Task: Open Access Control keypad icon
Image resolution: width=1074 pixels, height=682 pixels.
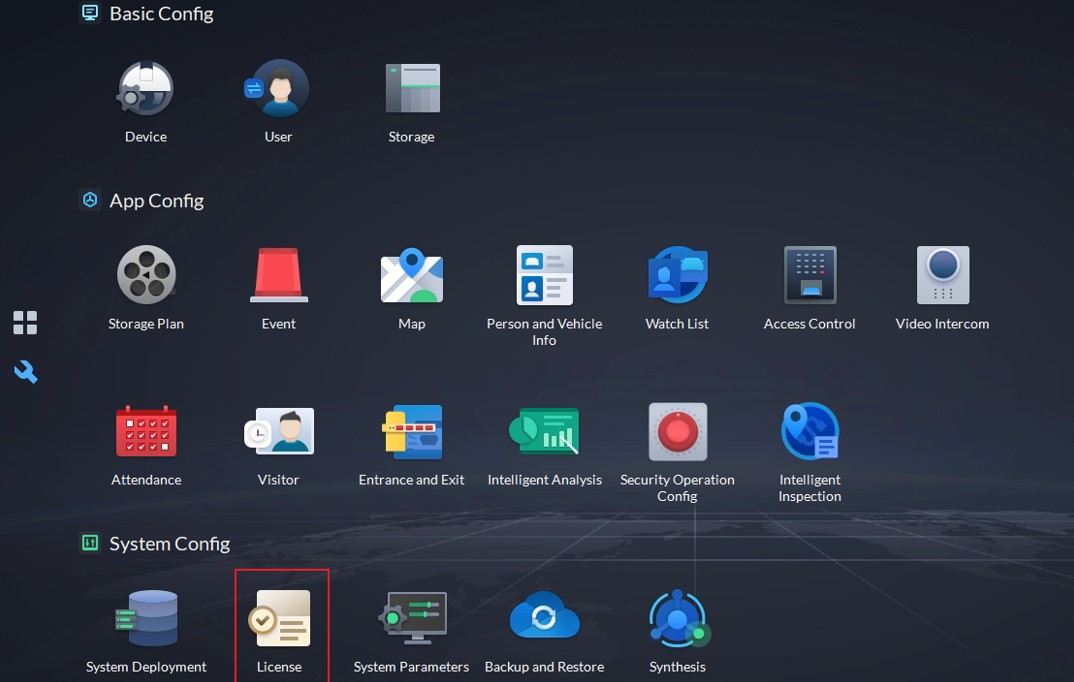Action: pos(810,275)
